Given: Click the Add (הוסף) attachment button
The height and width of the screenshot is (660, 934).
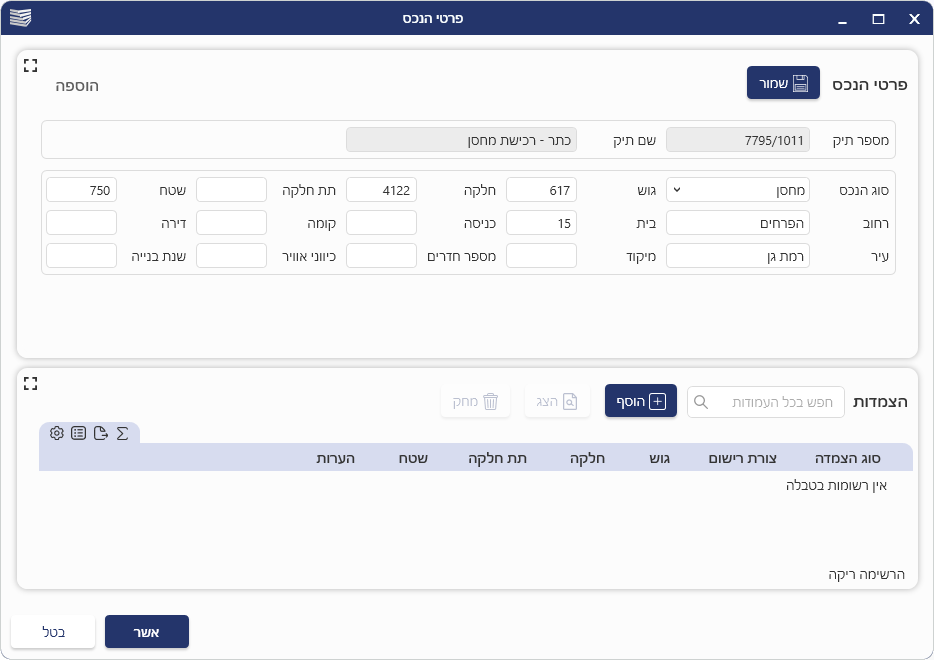Looking at the screenshot, I should click(x=641, y=401).
